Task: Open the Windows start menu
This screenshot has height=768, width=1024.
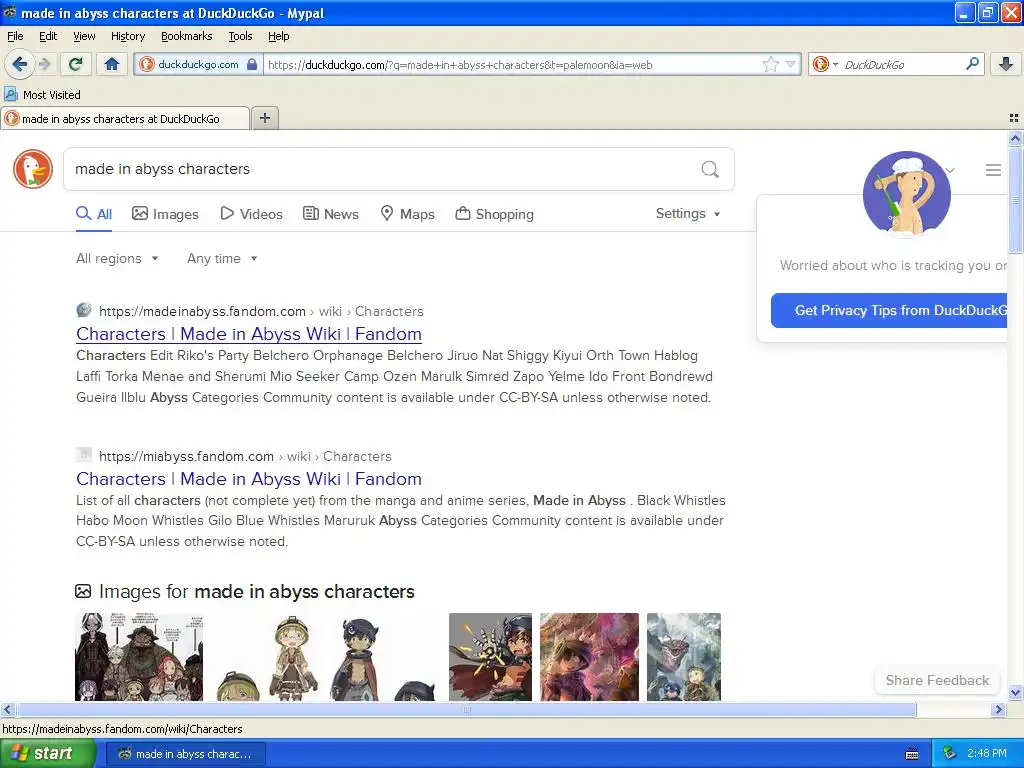Action: point(47,754)
